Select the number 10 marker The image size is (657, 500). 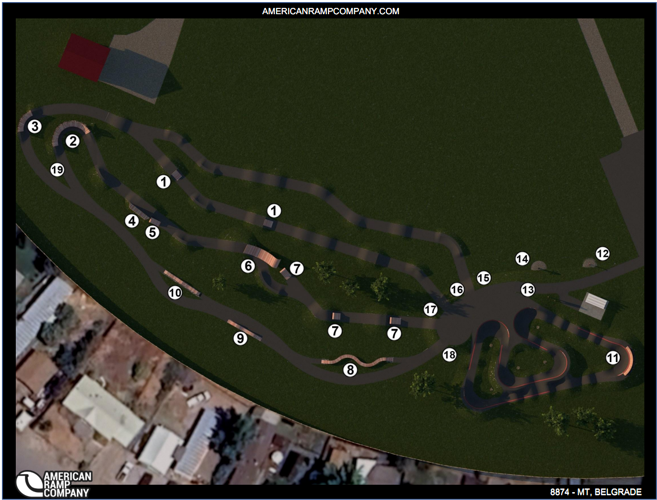175,293
